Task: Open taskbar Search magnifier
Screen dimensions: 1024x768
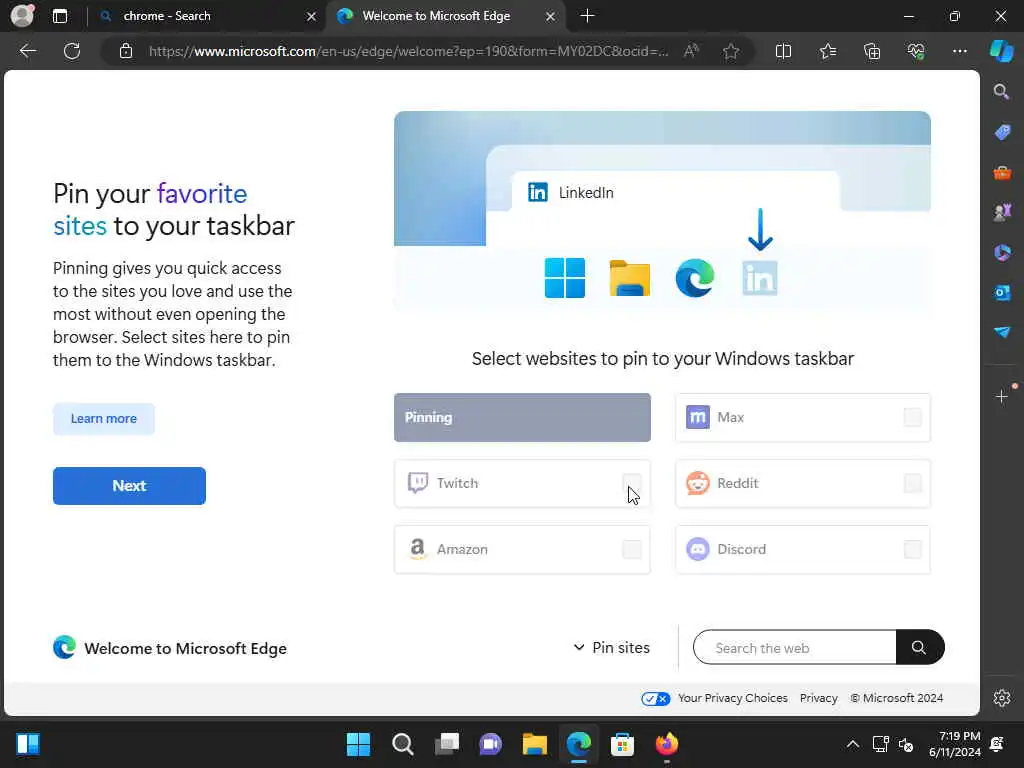Action: pyautogui.click(x=402, y=744)
